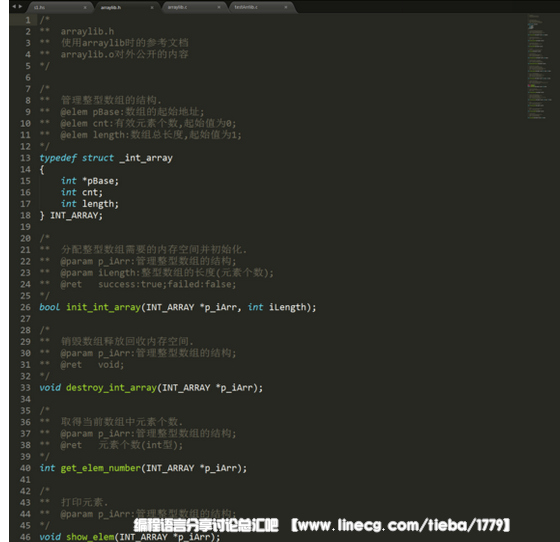Click line number 13 in gutter
The height and width of the screenshot is (542, 560).
coord(25,158)
